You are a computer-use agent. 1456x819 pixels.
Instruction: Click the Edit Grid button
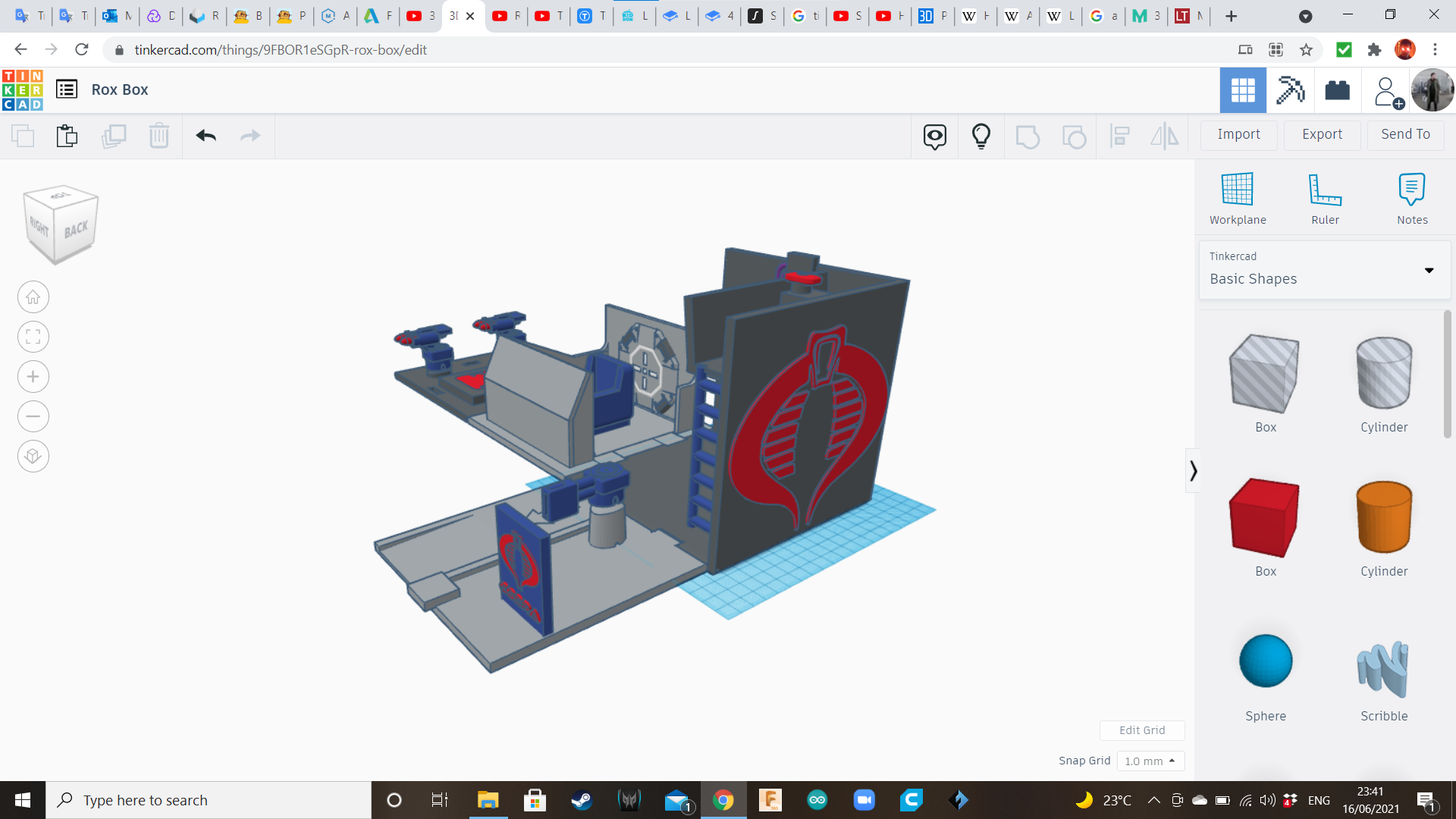(x=1141, y=730)
